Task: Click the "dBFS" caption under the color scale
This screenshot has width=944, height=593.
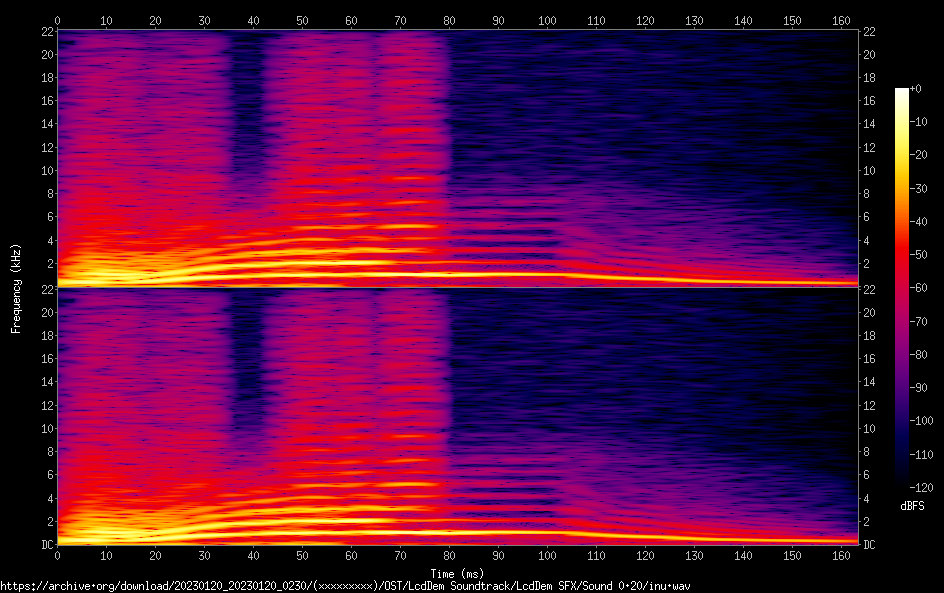Action: click(911, 507)
